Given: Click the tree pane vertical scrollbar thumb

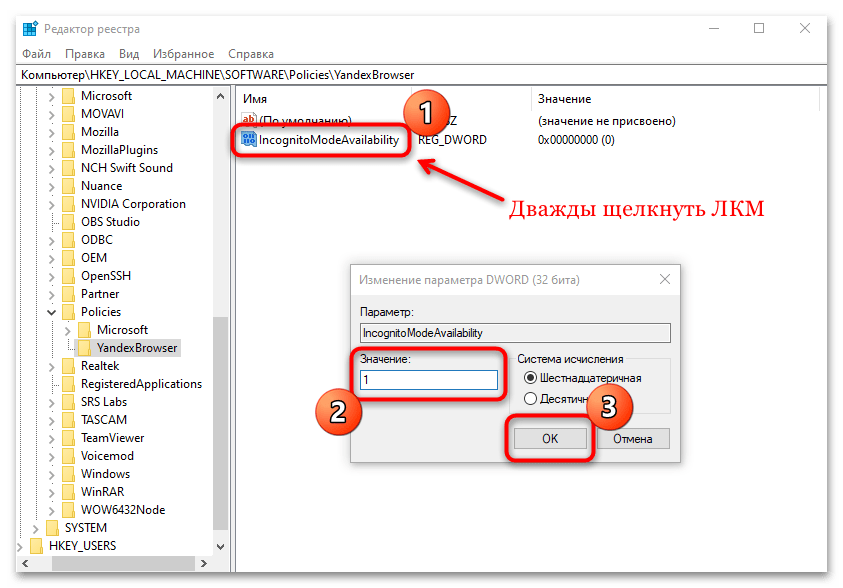Looking at the screenshot, I should pos(220,422).
